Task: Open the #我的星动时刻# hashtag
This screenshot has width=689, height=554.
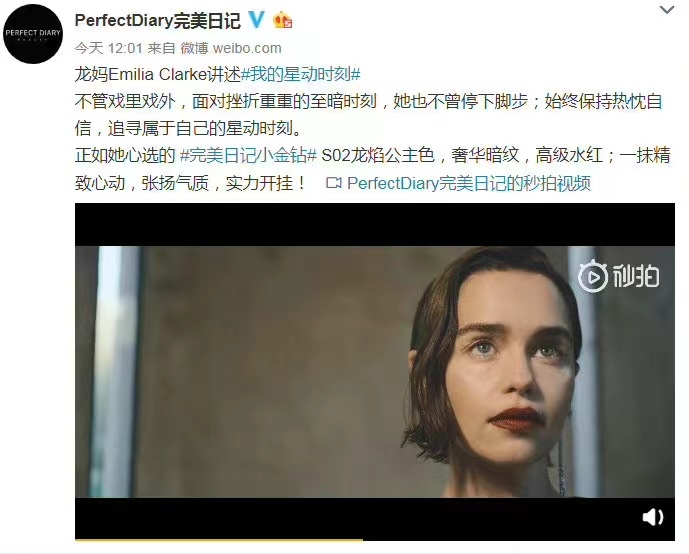Action: (301, 74)
